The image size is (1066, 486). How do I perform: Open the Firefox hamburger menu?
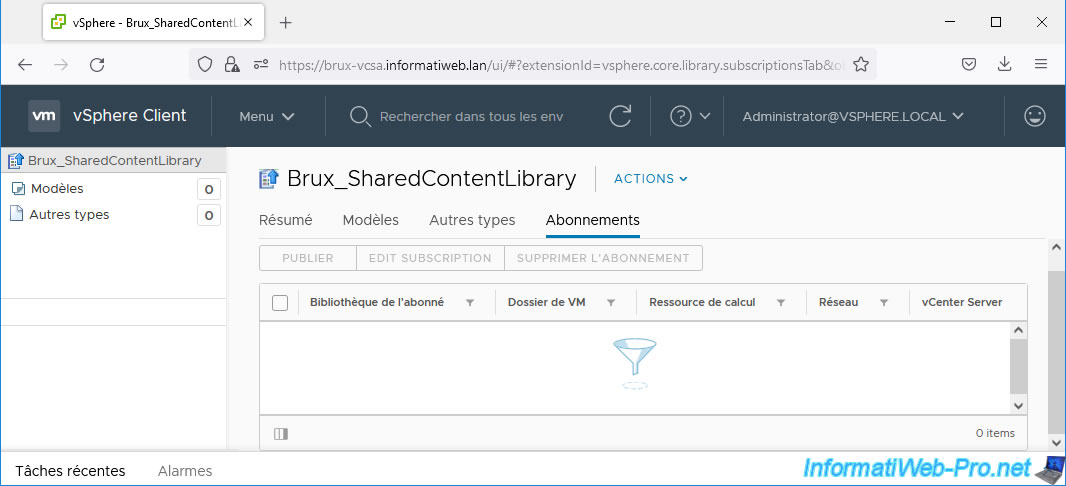click(1040, 65)
